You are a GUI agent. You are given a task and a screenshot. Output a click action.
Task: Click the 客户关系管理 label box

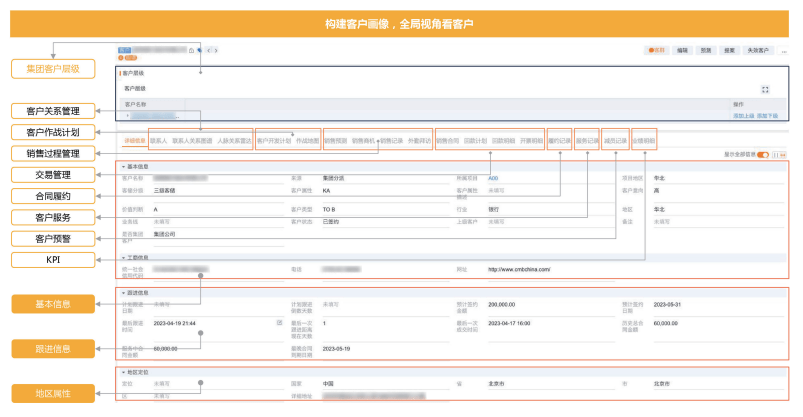pyautogui.click(x=52, y=110)
